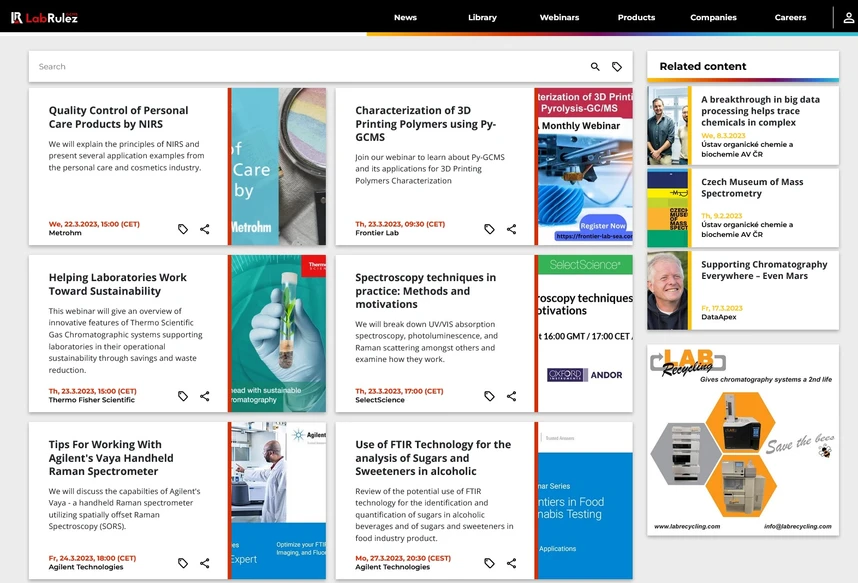Click the Metrohm company name
The width and height of the screenshot is (858, 583).
[x=65, y=233]
